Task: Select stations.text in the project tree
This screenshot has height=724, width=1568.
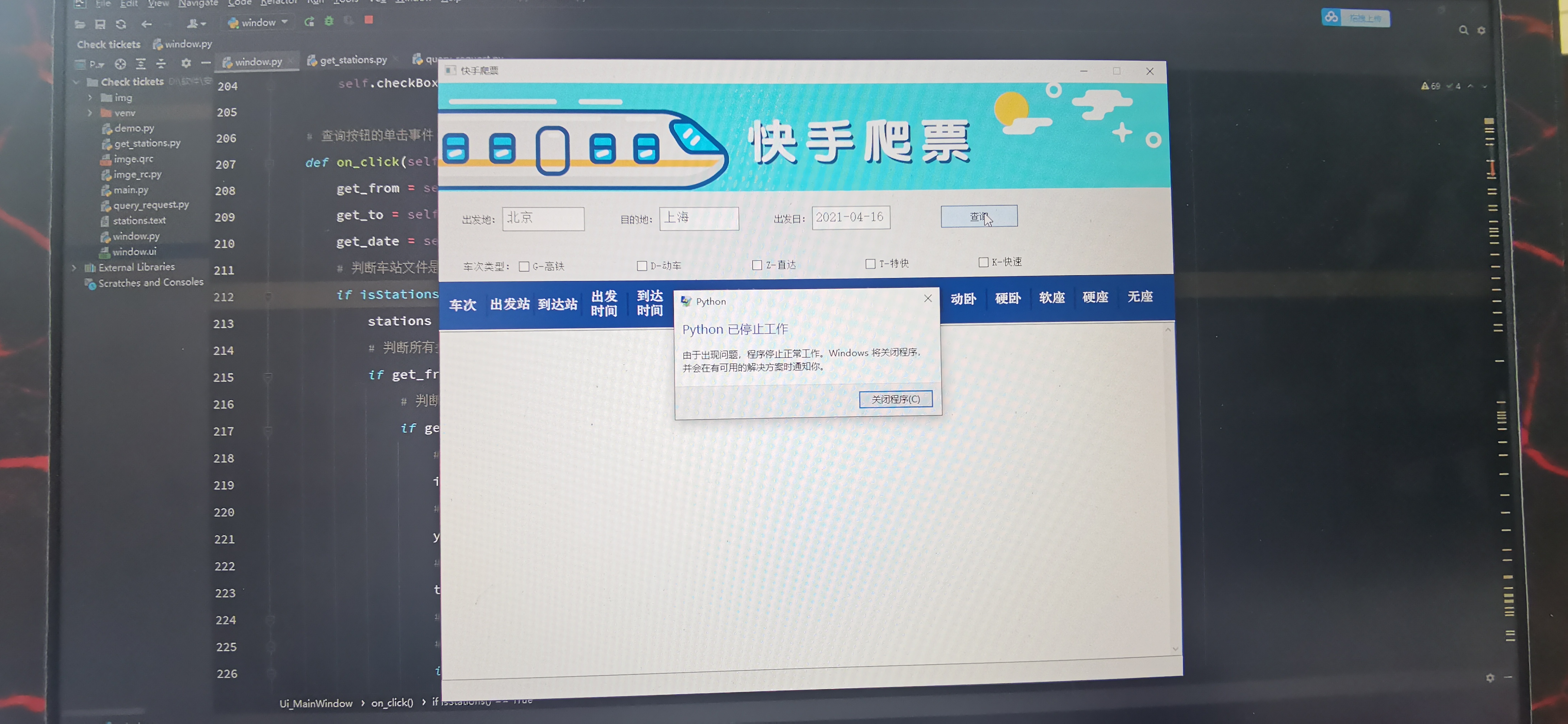Action: [x=133, y=221]
